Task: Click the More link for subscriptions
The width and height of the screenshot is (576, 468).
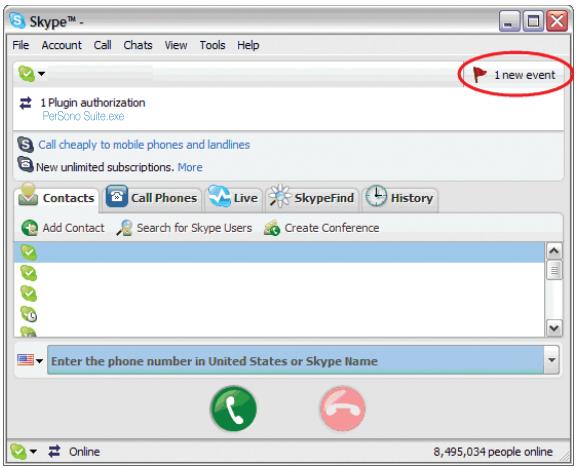Action: (x=190, y=167)
